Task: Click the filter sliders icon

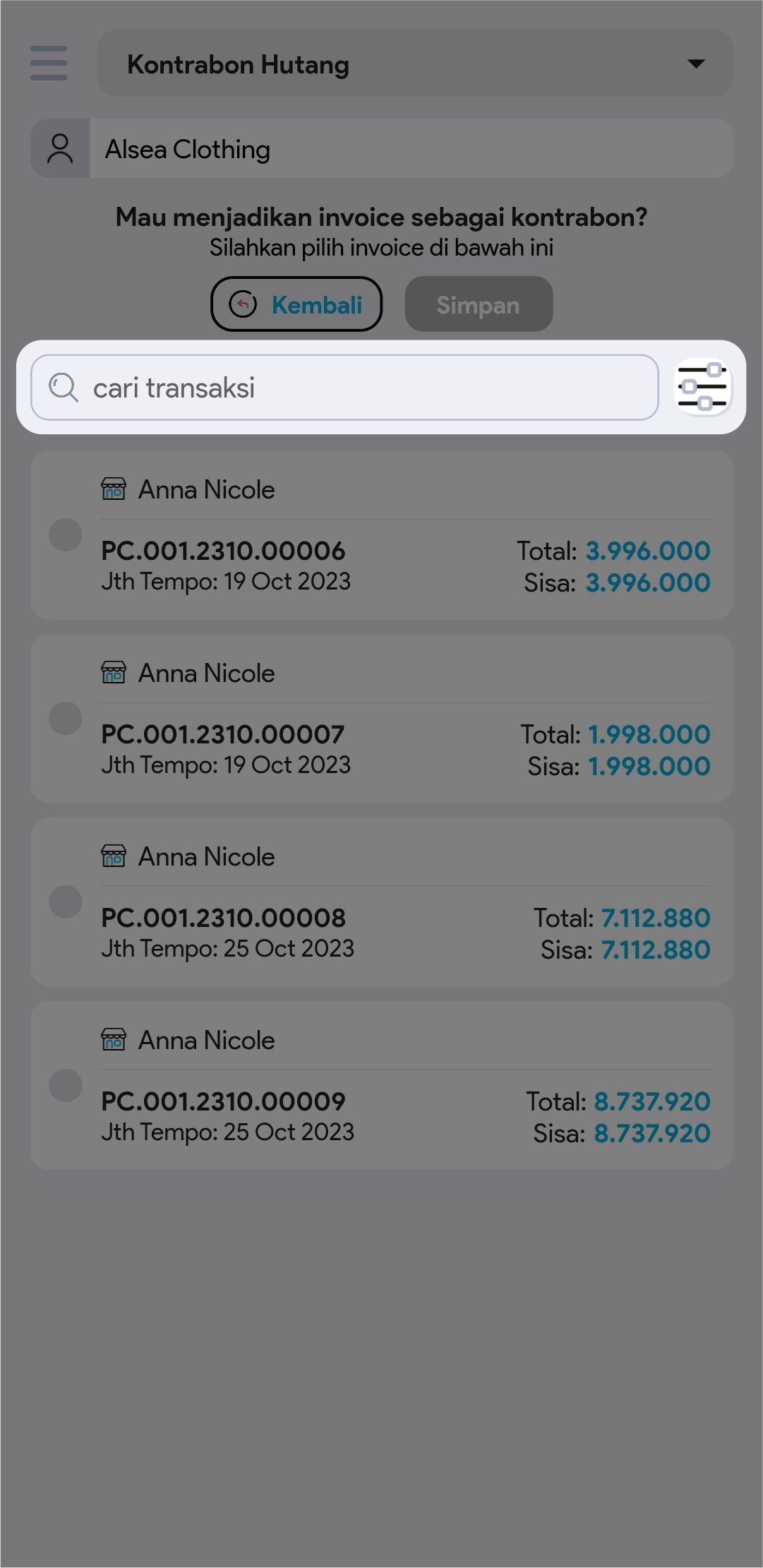Action: 703,387
